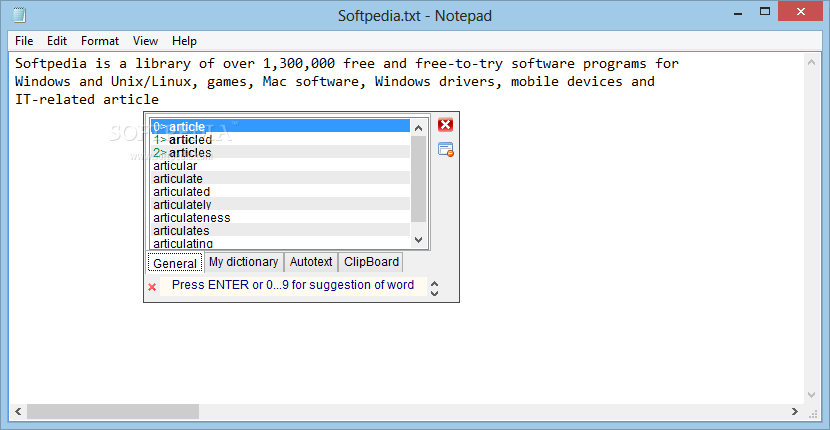
Task: Choose 'articulated' from the suggestion list
Action: coord(280,191)
